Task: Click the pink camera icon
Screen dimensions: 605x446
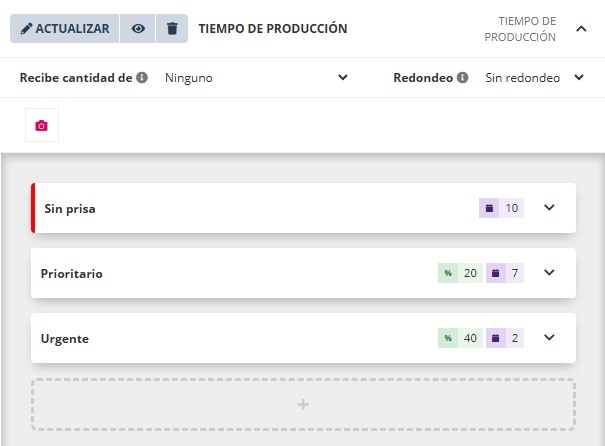Action: tap(41, 126)
